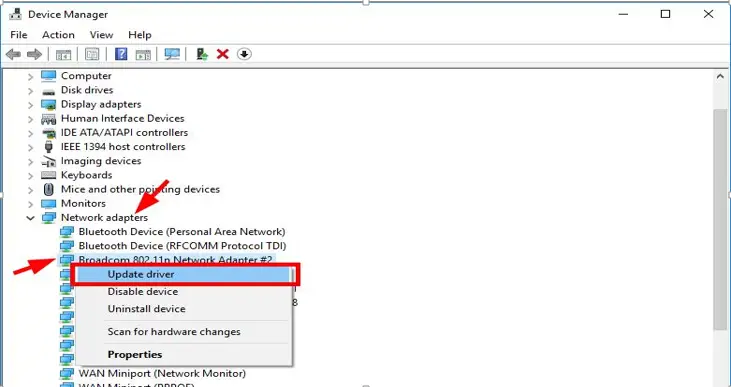
Task: Open the Action menu
Action: tap(58, 35)
